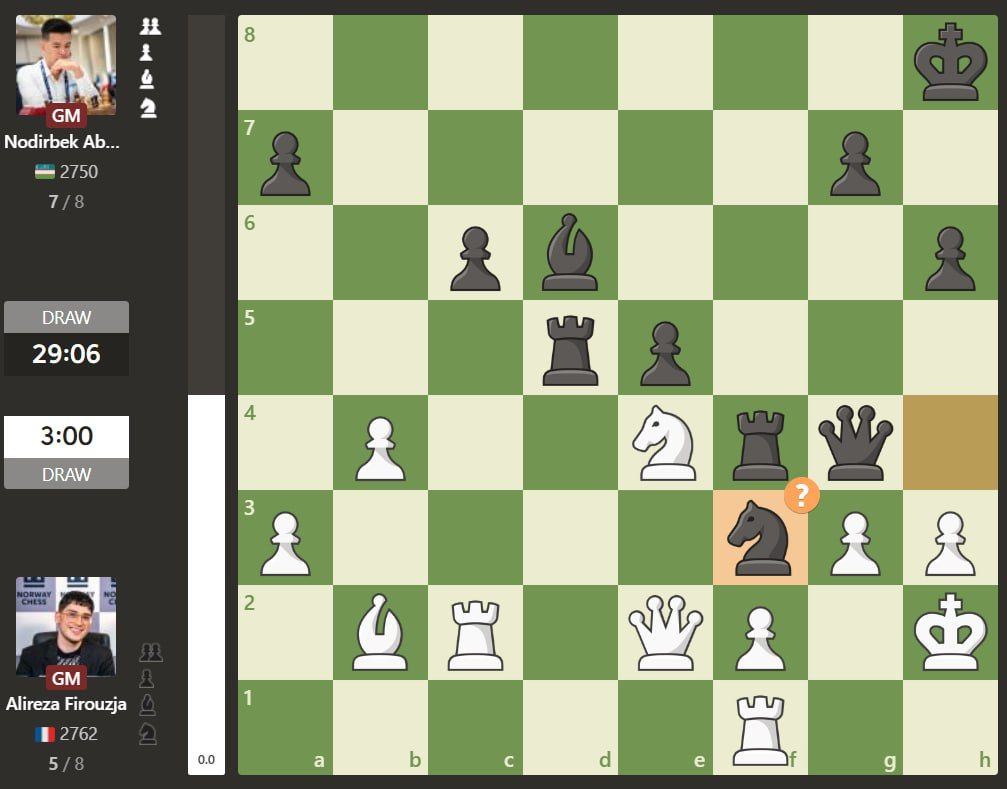1007x789 pixels.
Task: Open Nodirbek's player profile photo
Action: click(x=66, y=65)
